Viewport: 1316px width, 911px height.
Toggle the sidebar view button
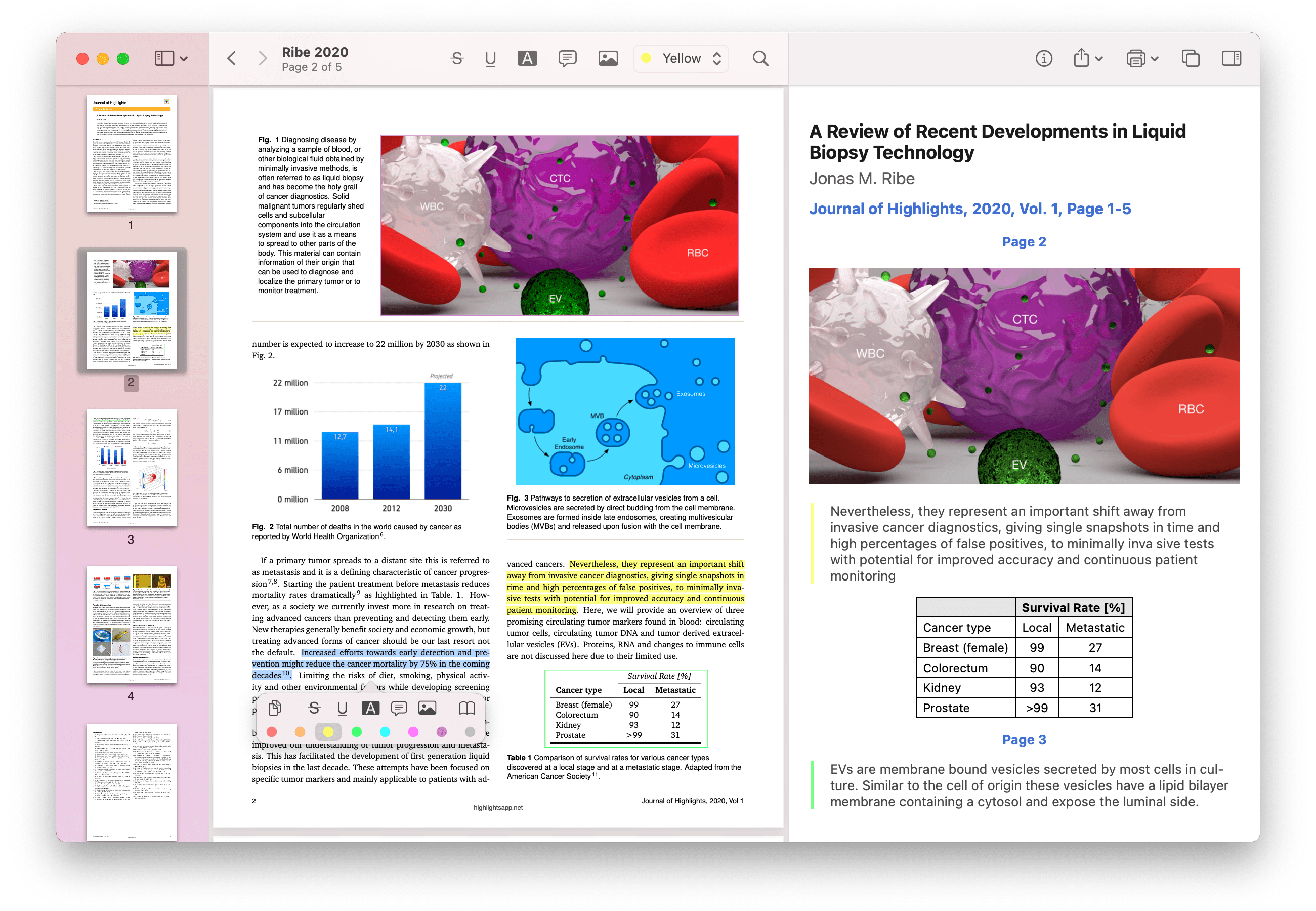[x=164, y=58]
